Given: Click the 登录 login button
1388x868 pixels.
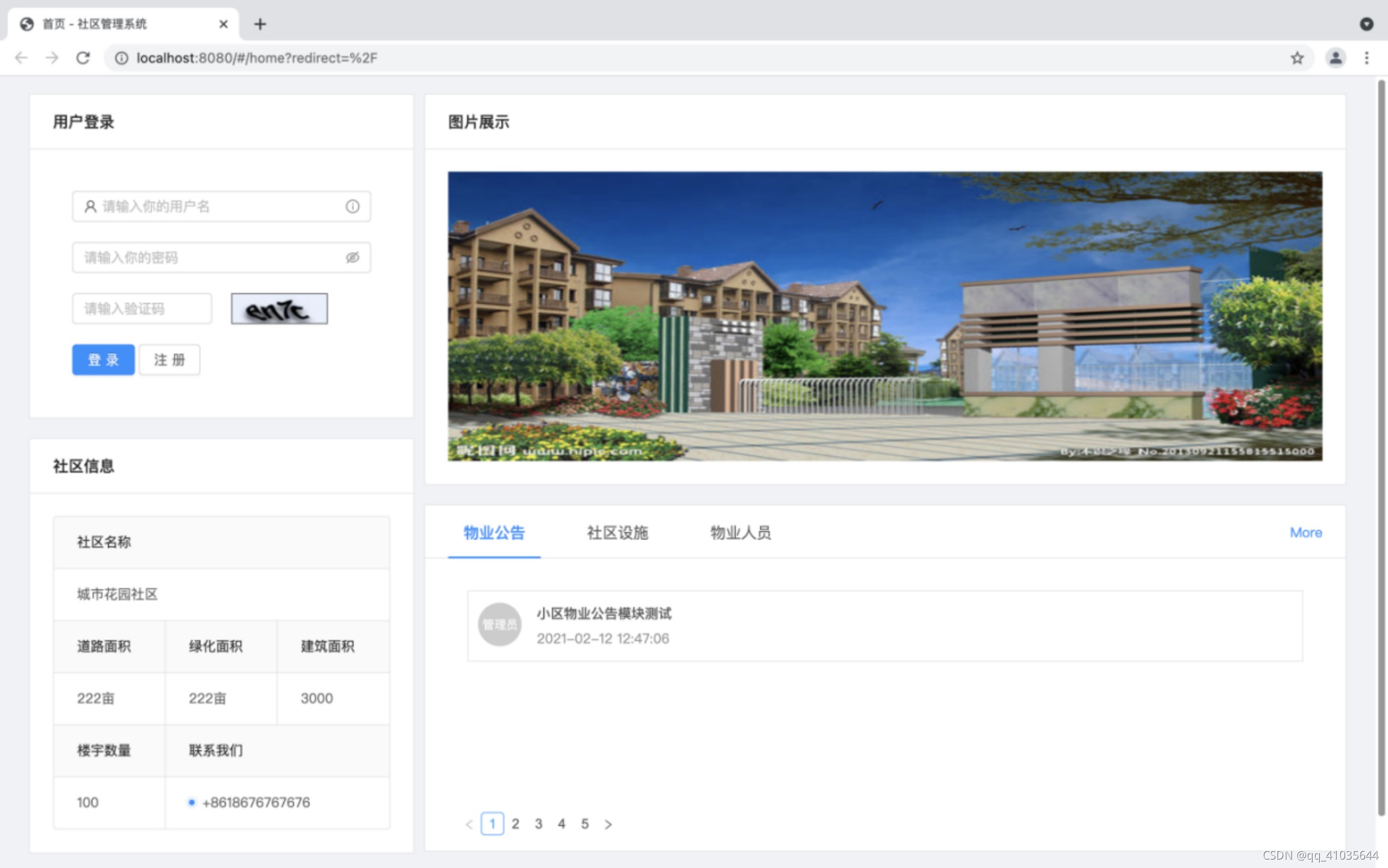Looking at the screenshot, I should click(x=103, y=359).
